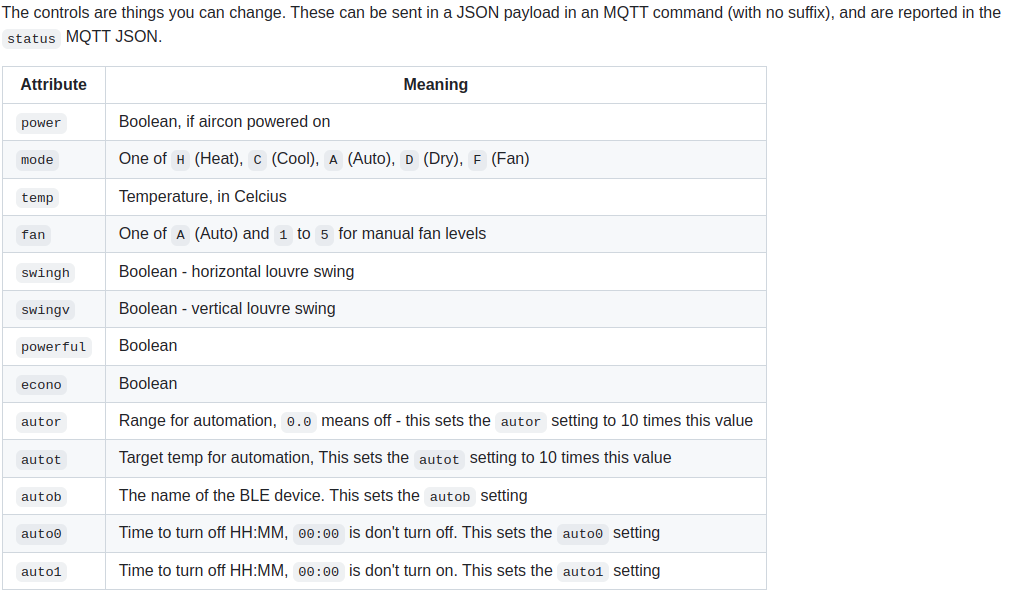This screenshot has height=594, width=1010.
Task: Click the powerful attribute label
Action: coord(53,347)
